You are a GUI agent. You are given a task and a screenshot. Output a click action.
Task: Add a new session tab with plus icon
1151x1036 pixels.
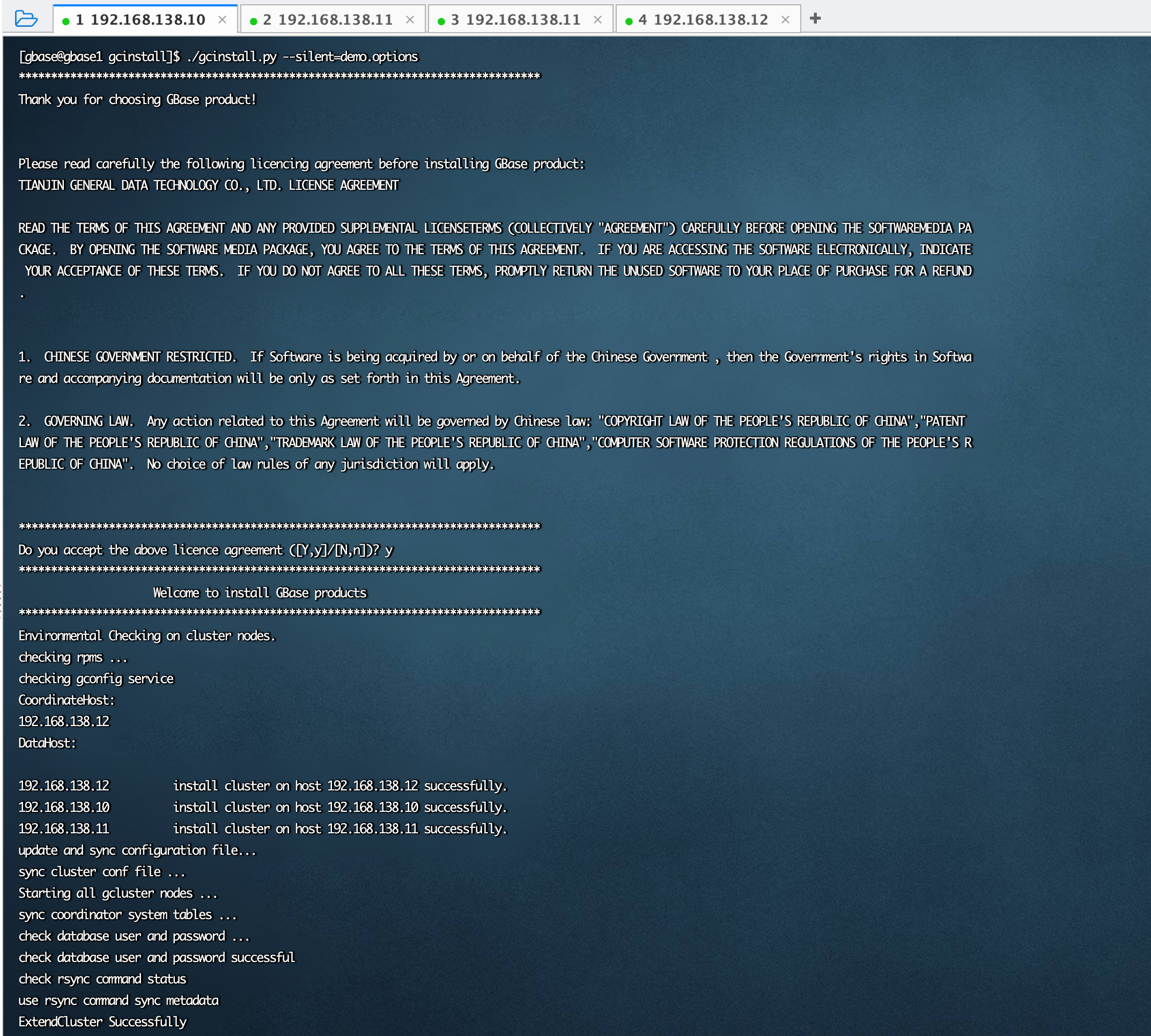coord(815,18)
